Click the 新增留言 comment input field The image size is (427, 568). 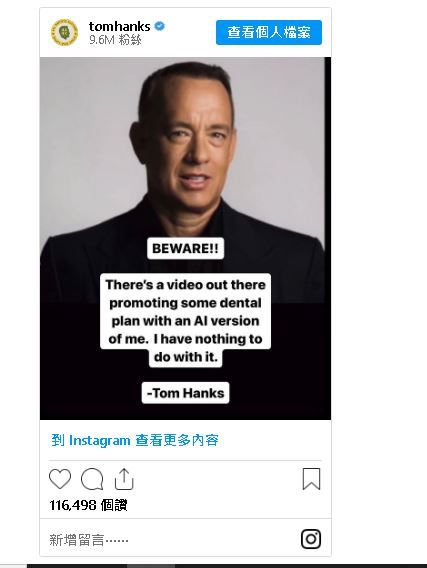pos(170,540)
